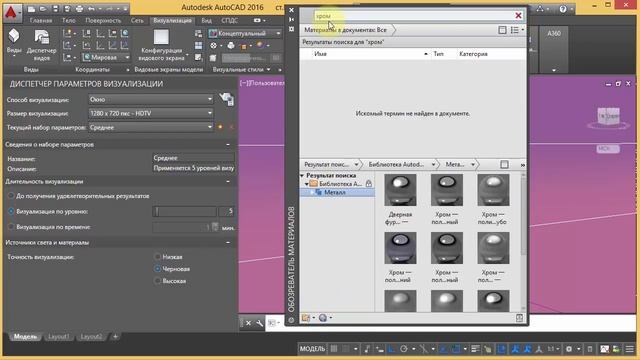Open the manage library folder icon
The width and height of the screenshot is (640, 360).
pos(307,318)
